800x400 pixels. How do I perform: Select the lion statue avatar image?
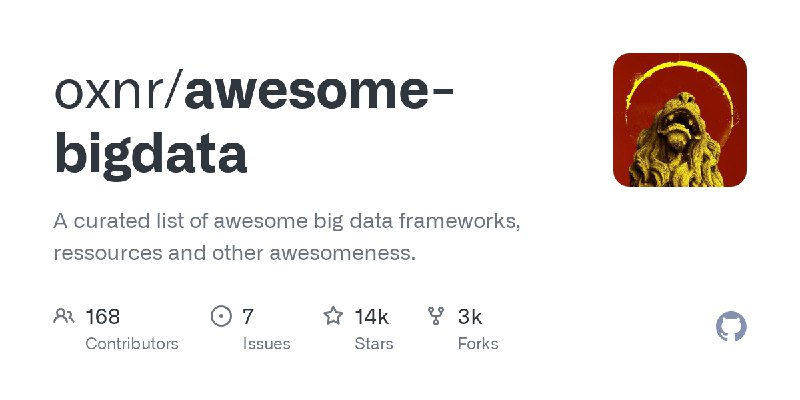pyautogui.click(x=680, y=120)
